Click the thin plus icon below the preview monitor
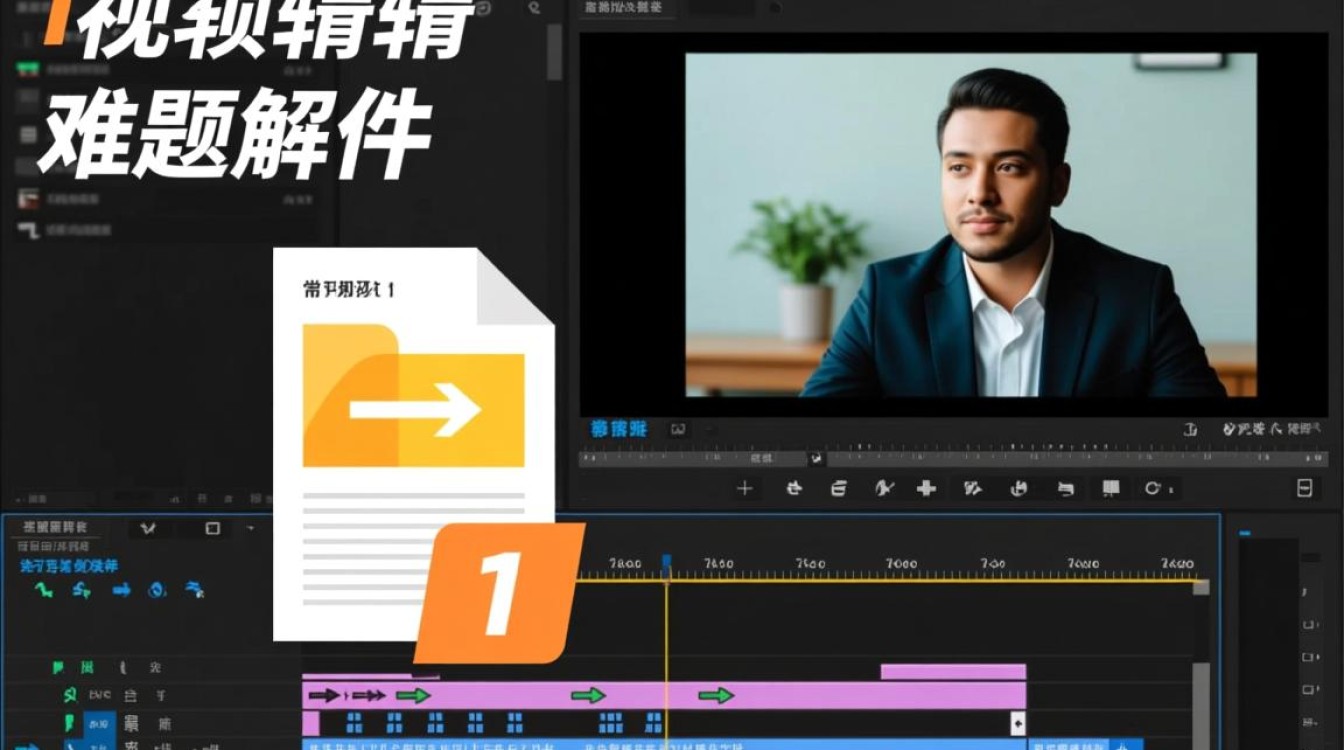Image resolution: width=1344 pixels, height=750 pixels. coord(744,488)
